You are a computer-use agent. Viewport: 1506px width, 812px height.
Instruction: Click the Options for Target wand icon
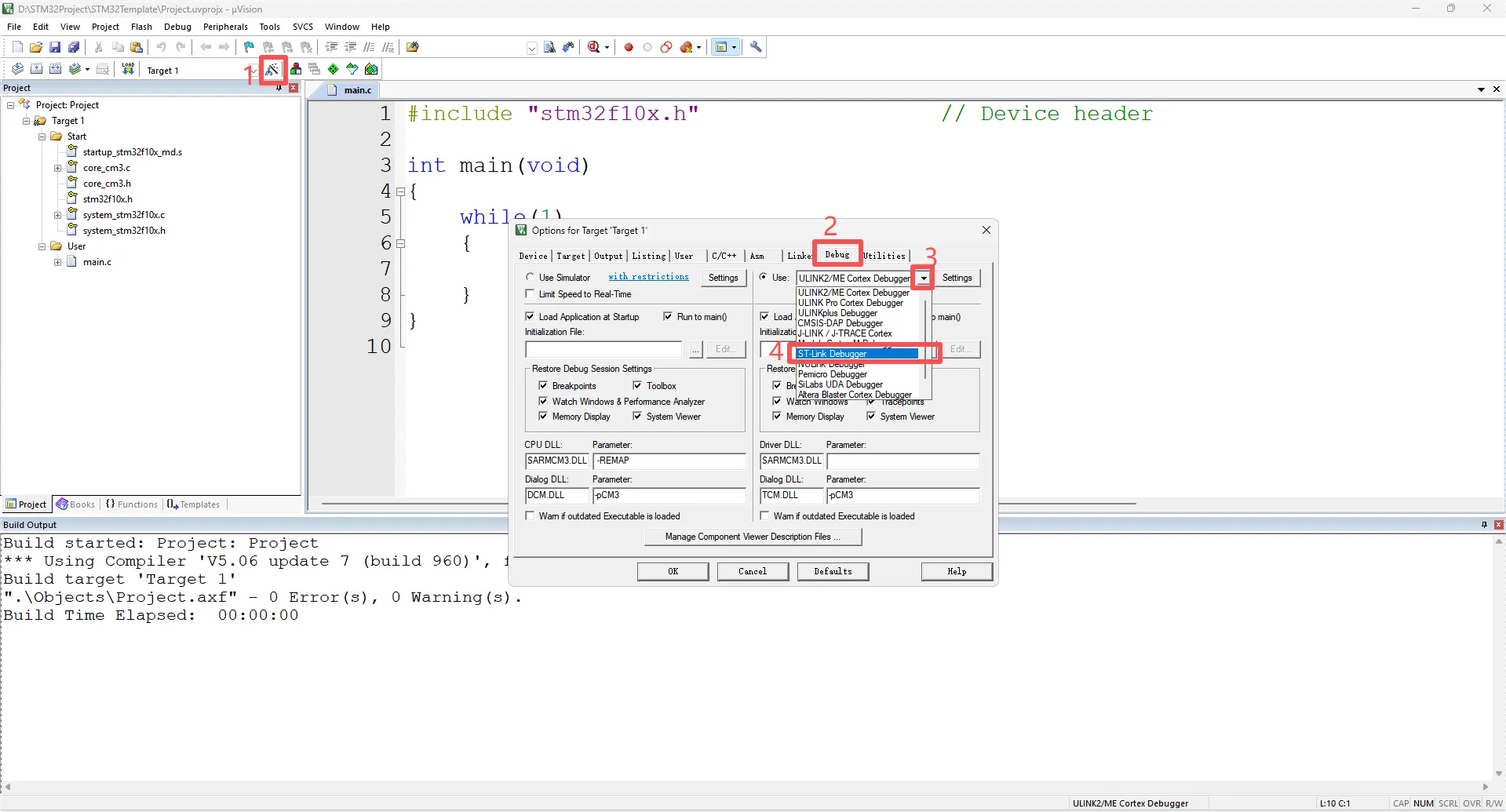[272, 70]
